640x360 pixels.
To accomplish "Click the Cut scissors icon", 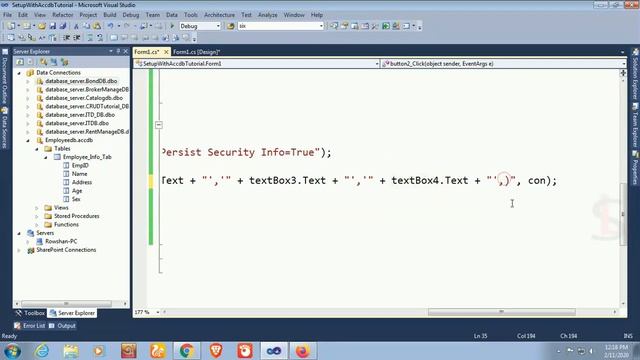I will pyautogui.click(x=76, y=26).
